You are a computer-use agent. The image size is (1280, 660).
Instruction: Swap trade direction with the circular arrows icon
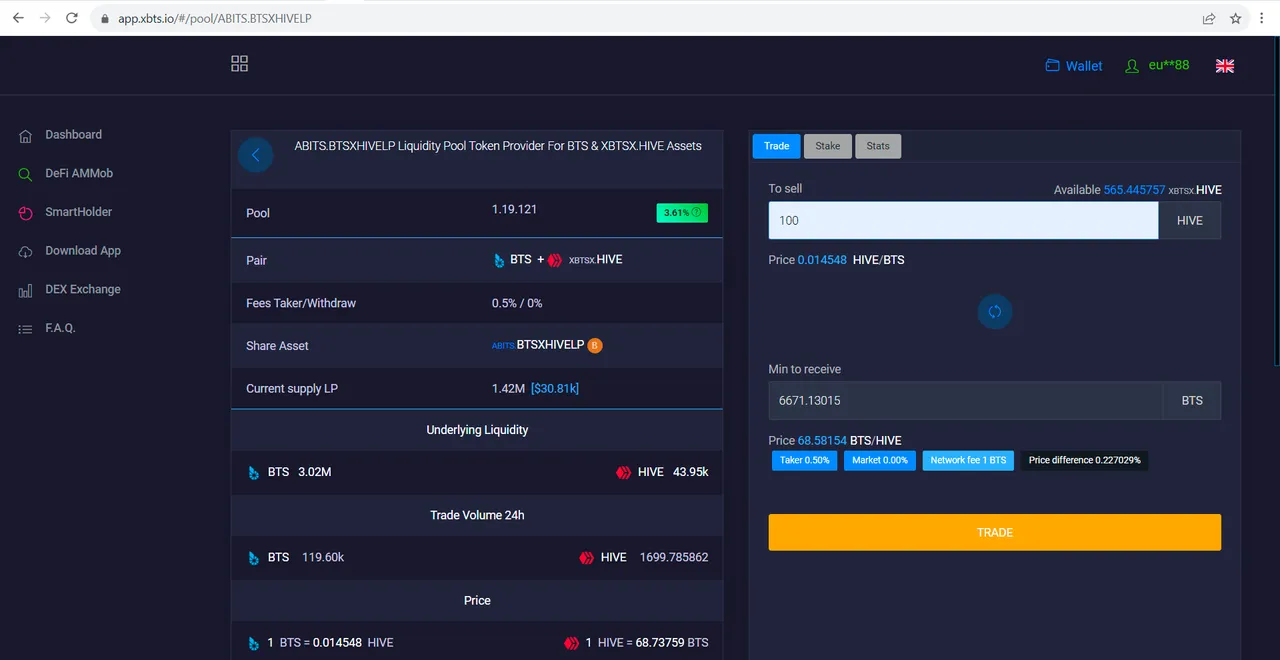(x=995, y=312)
